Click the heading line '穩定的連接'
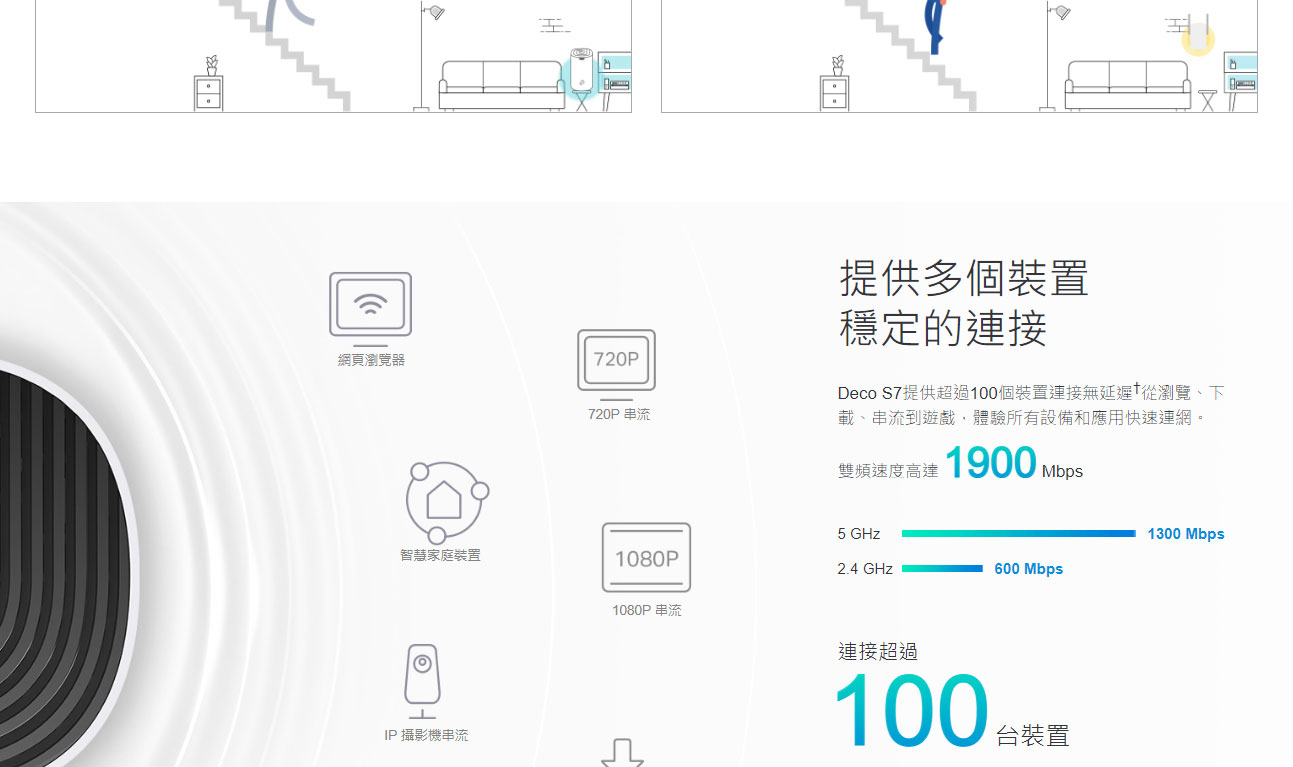The image size is (1293, 767). click(943, 328)
